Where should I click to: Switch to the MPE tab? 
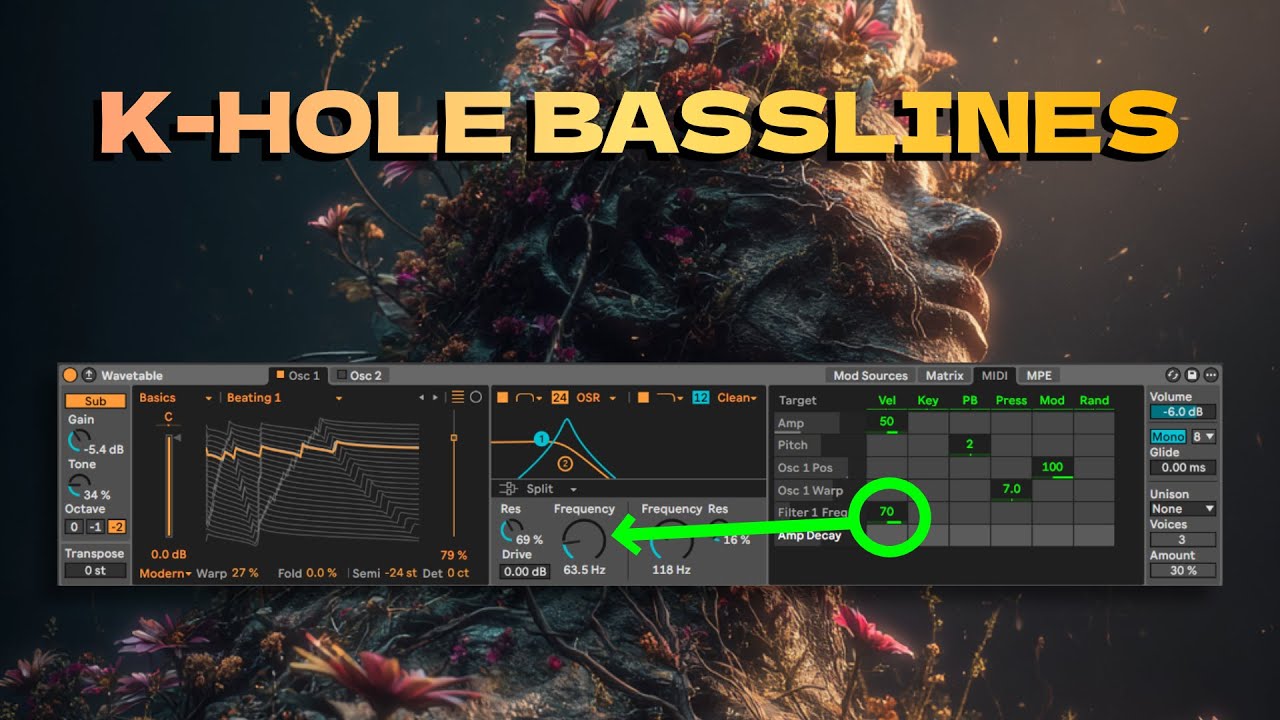coord(1039,375)
